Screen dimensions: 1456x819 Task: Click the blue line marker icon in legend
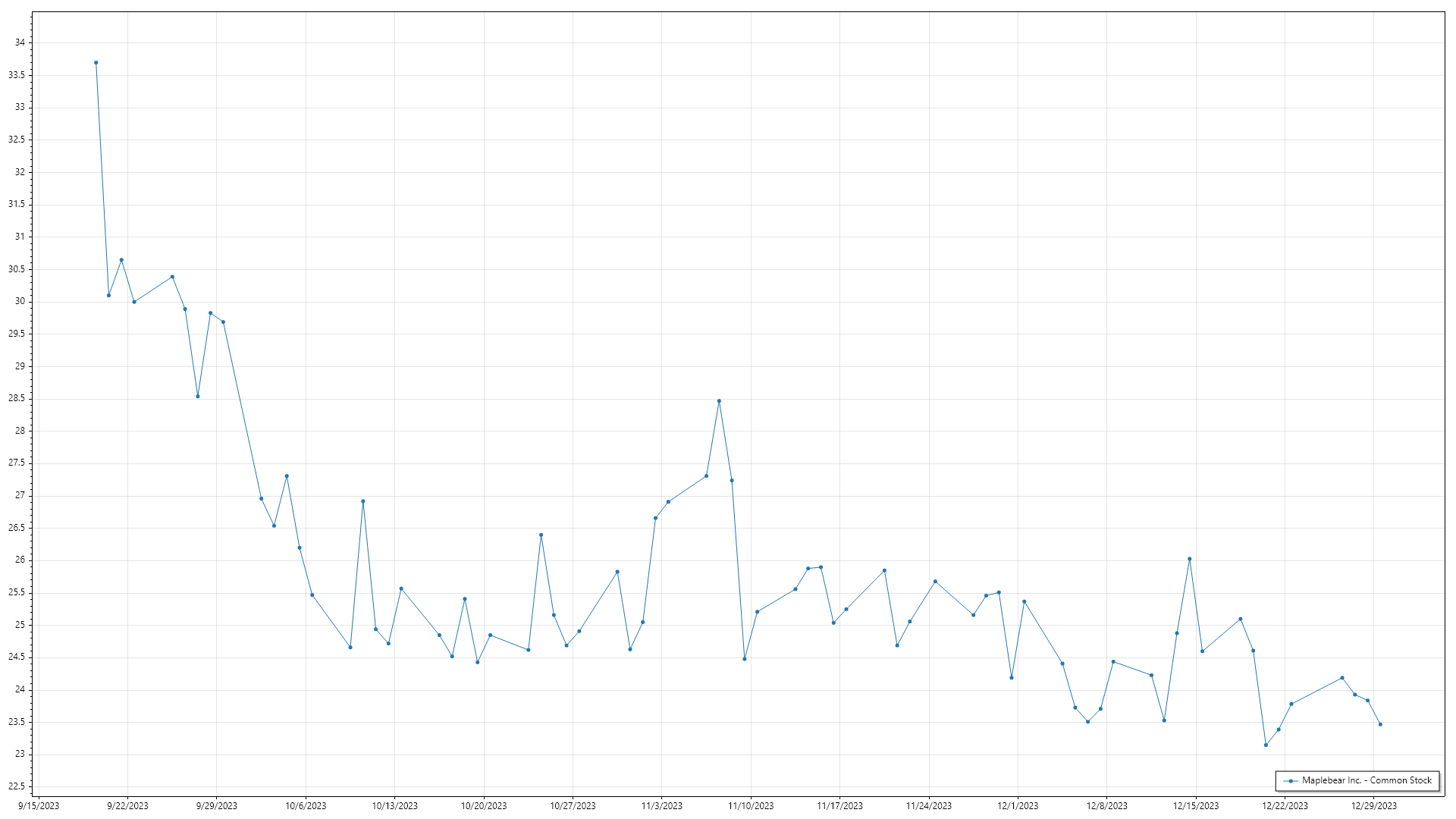click(1291, 781)
